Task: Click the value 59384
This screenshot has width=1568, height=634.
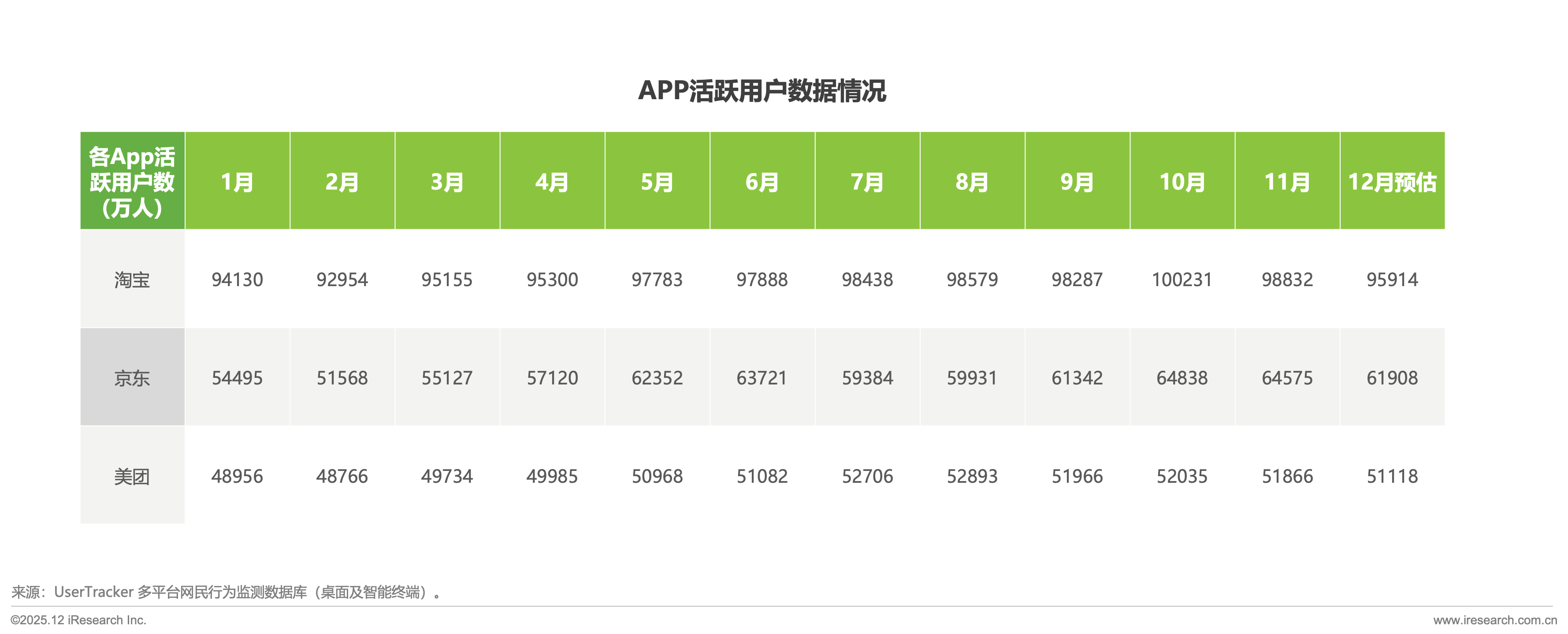Action: [x=867, y=377]
